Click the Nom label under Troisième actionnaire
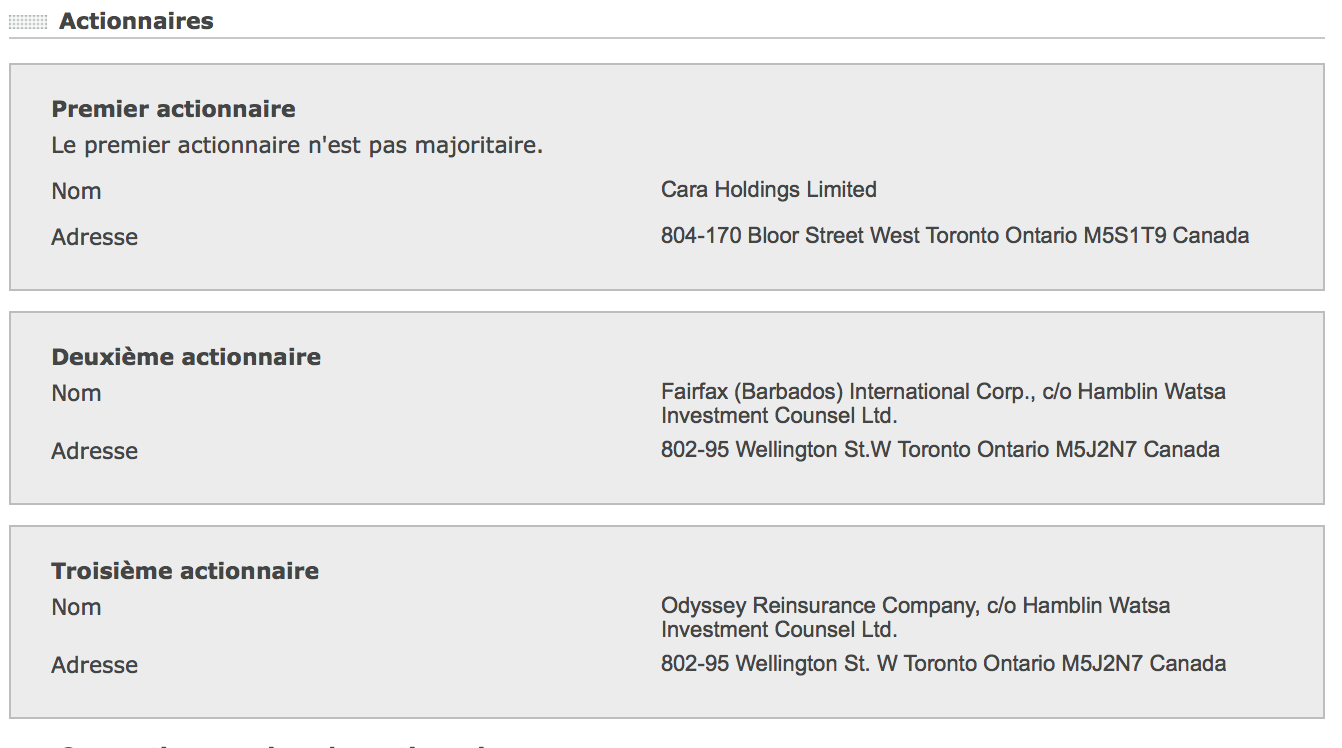1342x748 pixels. [76, 607]
